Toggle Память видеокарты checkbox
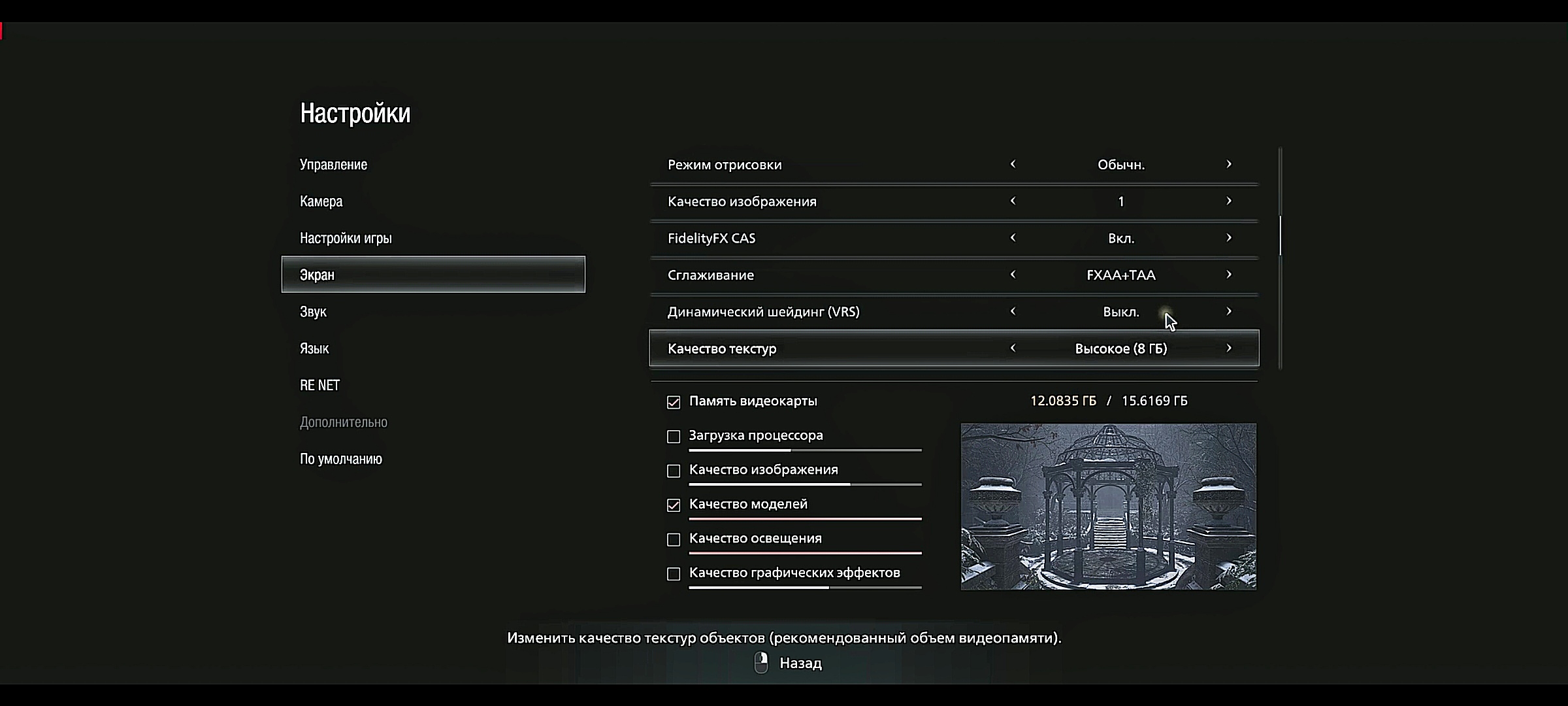1568x706 pixels. pos(674,402)
